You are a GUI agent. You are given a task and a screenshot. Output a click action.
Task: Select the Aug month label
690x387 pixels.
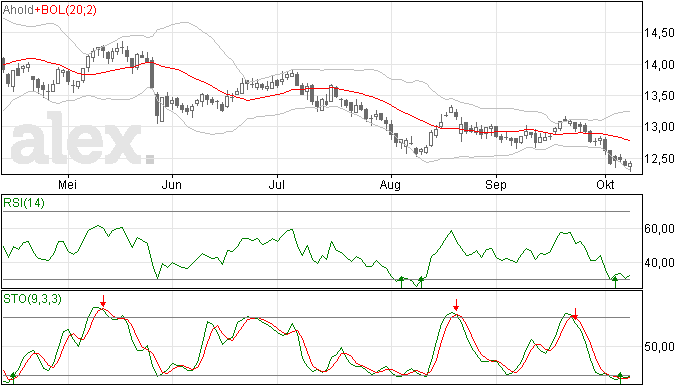(x=390, y=185)
